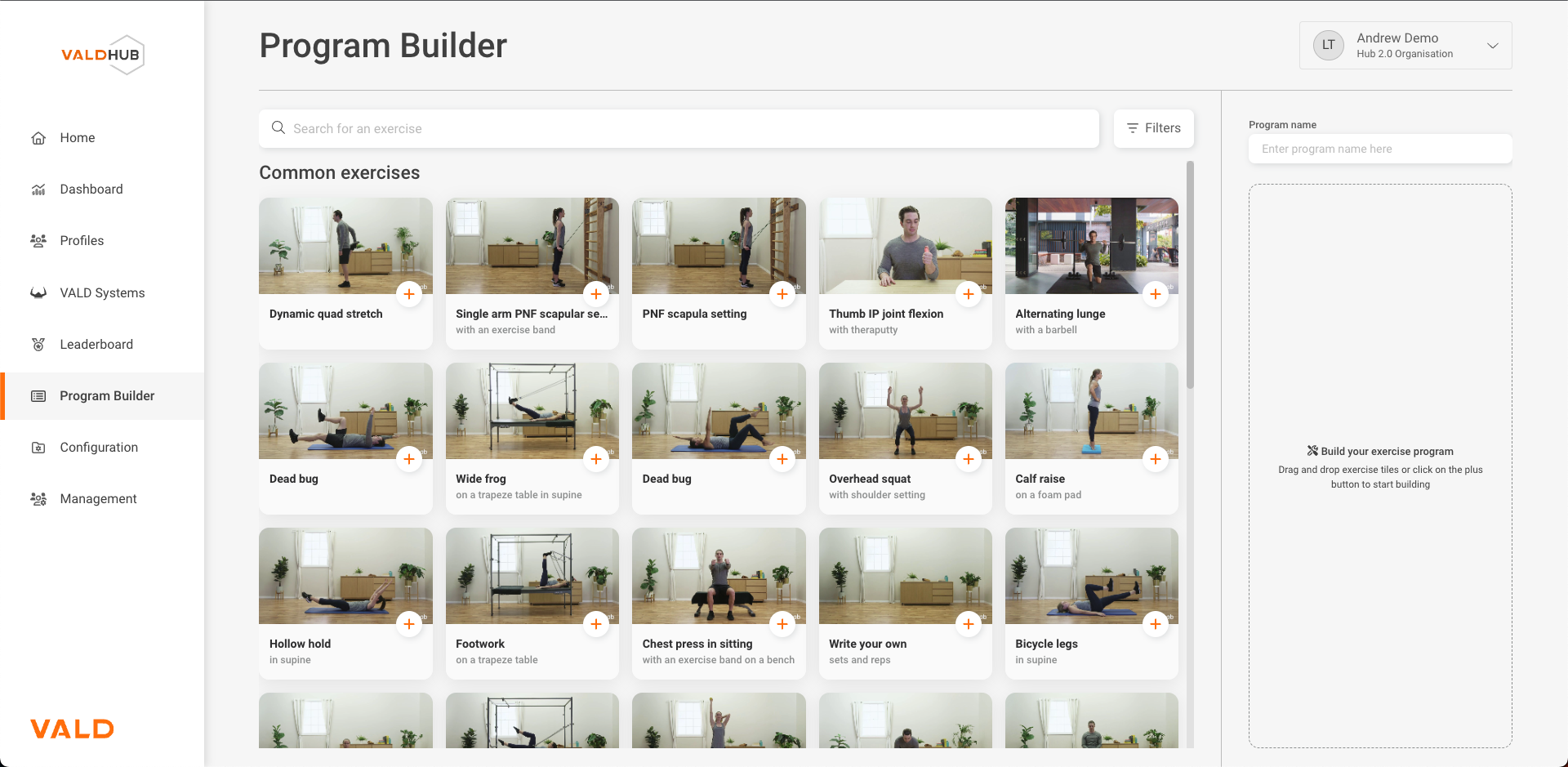The height and width of the screenshot is (767, 1568).
Task: Add Alternating lunge with plus icon
Action: pos(1156,294)
